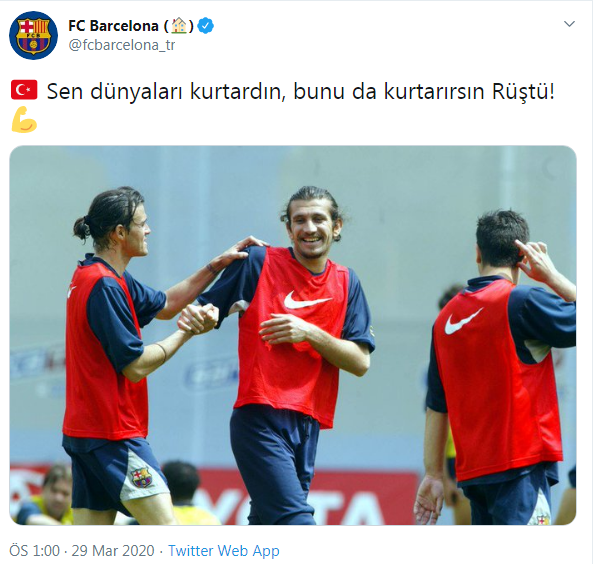Open the @fcbarcelona_tr handle link
Image resolution: width=594 pixels, height=564 pixels.
coord(122,45)
